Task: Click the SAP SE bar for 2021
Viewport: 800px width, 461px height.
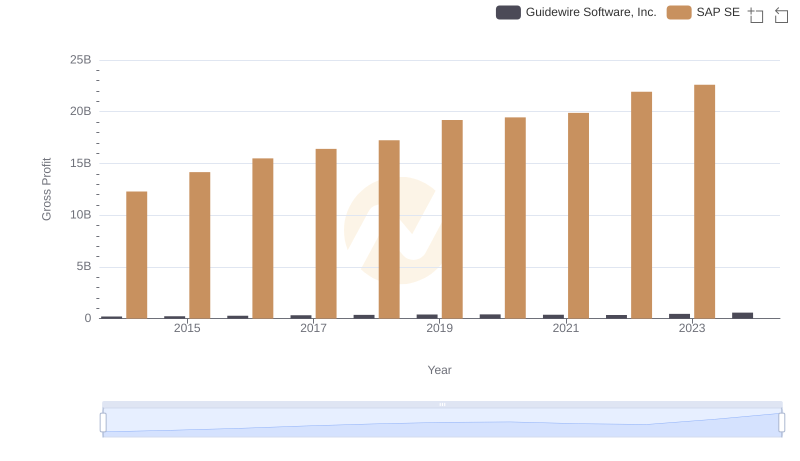Action: pos(579,216)
